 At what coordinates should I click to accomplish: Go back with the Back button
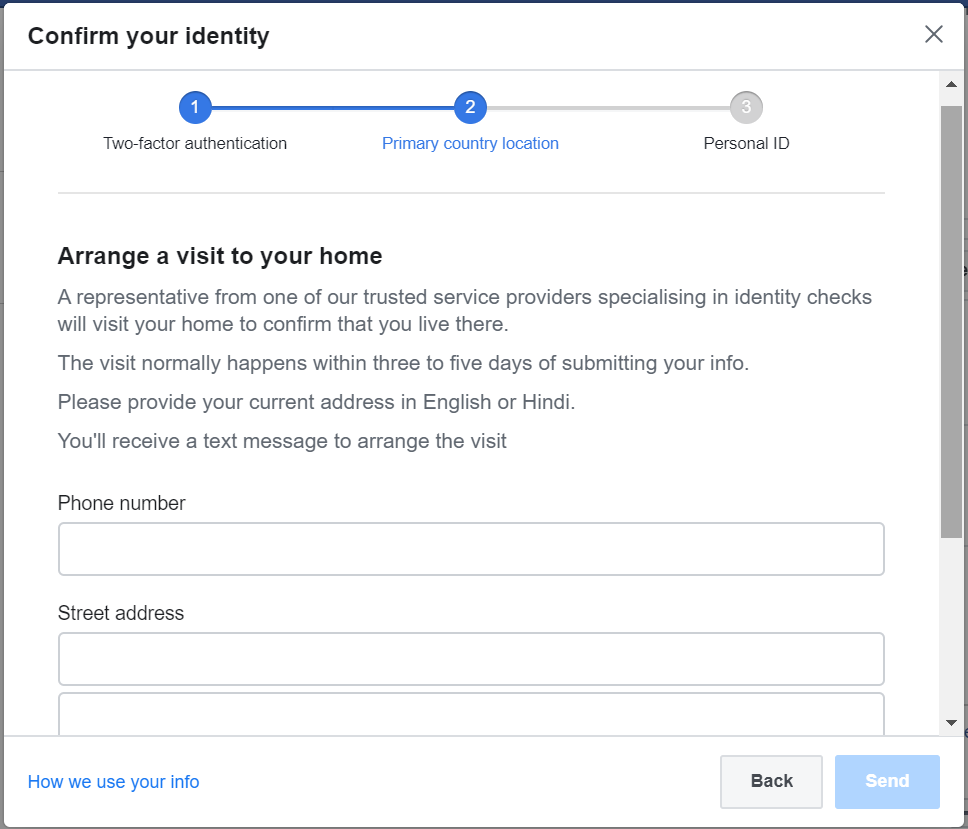tap(771, 781)
